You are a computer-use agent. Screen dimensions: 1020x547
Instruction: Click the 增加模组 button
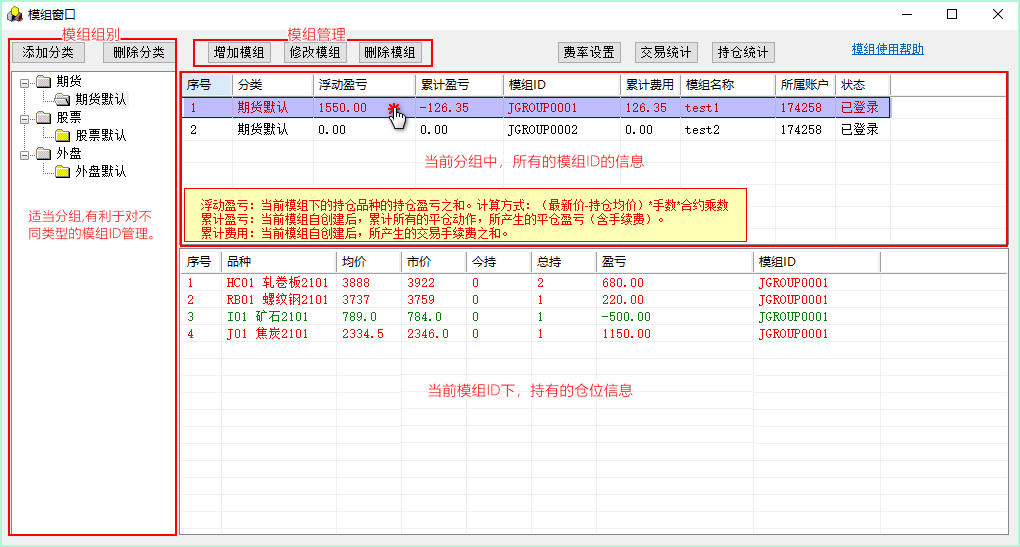pos(239,53)
